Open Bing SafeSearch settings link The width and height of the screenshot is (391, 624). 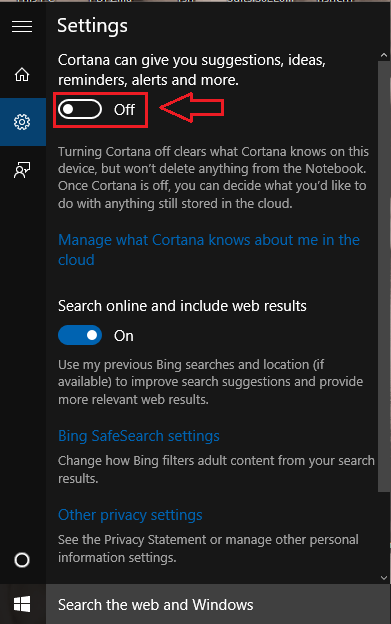(x=139, y=436)
